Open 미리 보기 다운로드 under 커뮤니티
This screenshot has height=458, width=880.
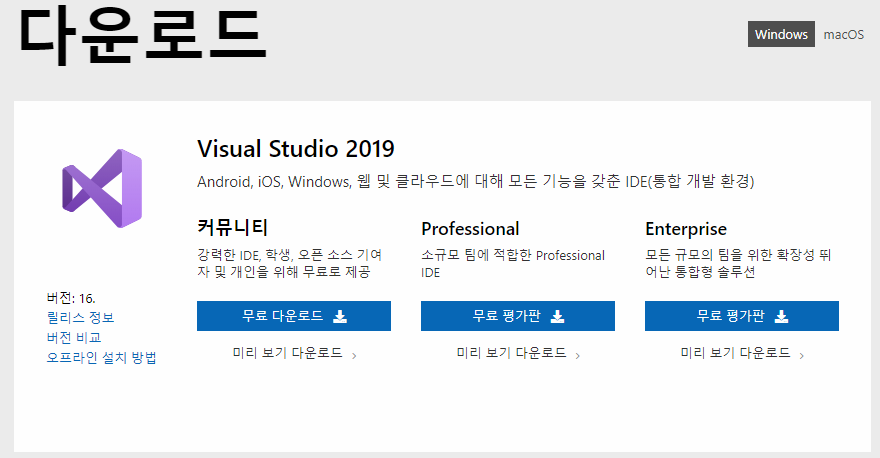[287, 353]
